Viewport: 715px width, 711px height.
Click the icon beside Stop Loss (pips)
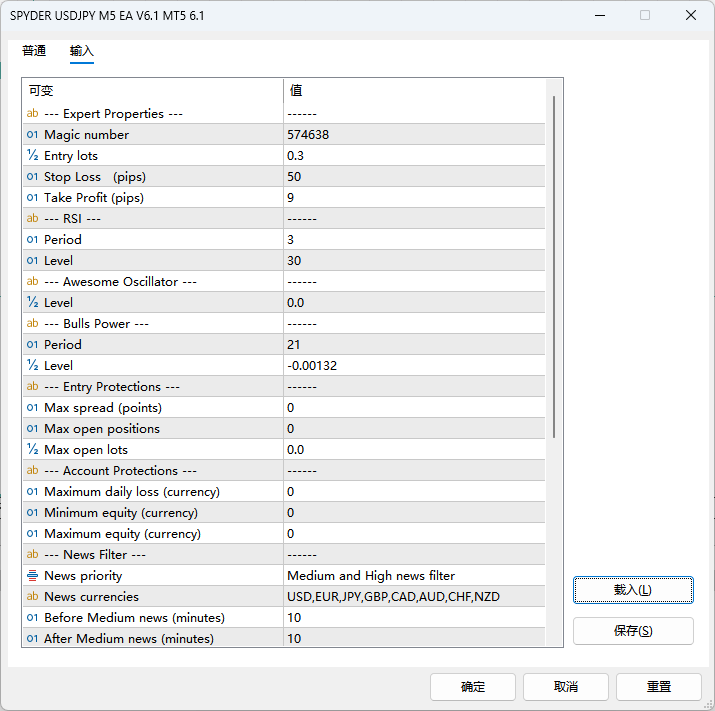pyautogui.click(x=32, y=177)
